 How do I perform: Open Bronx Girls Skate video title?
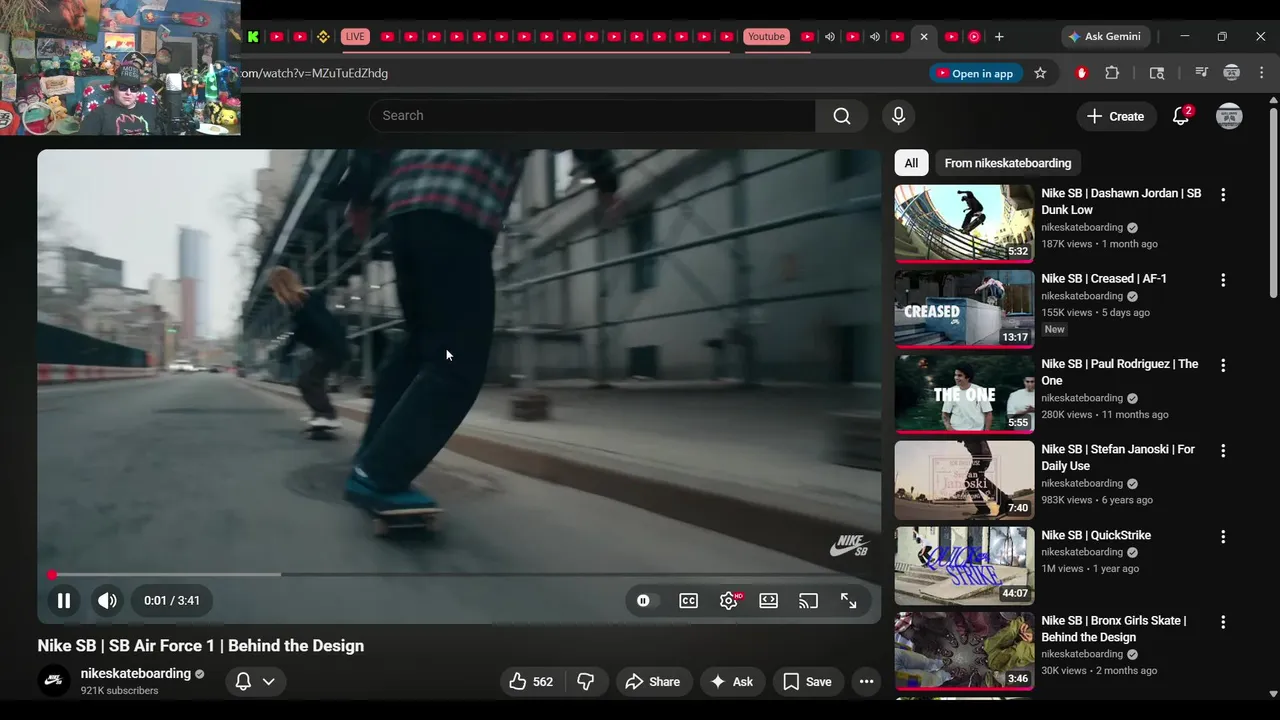[x=1114, y=629]
